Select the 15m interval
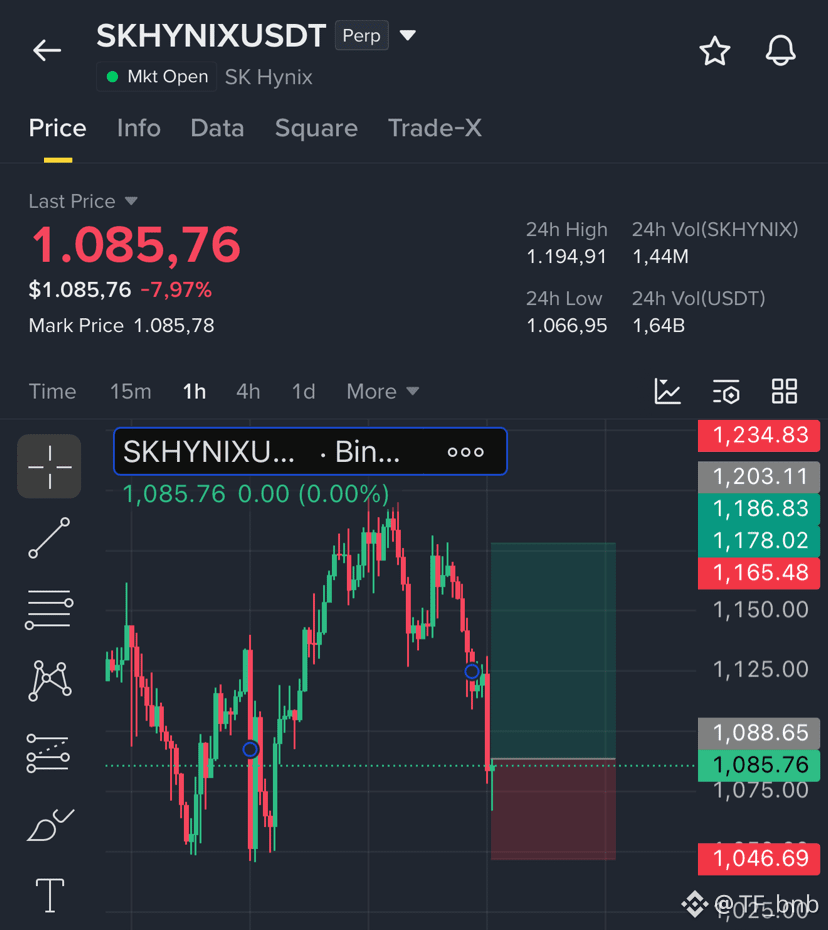828x930 pixels. [x=130, y=391]
